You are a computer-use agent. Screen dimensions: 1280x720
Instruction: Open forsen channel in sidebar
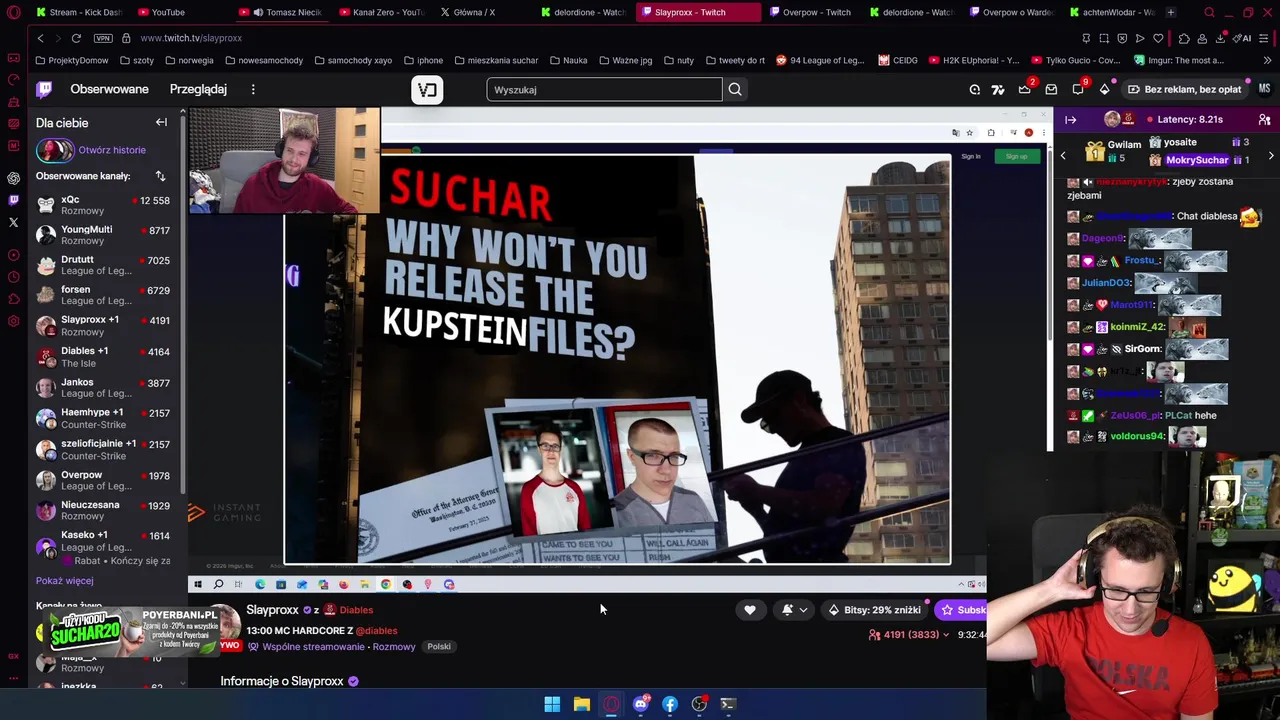103,295
